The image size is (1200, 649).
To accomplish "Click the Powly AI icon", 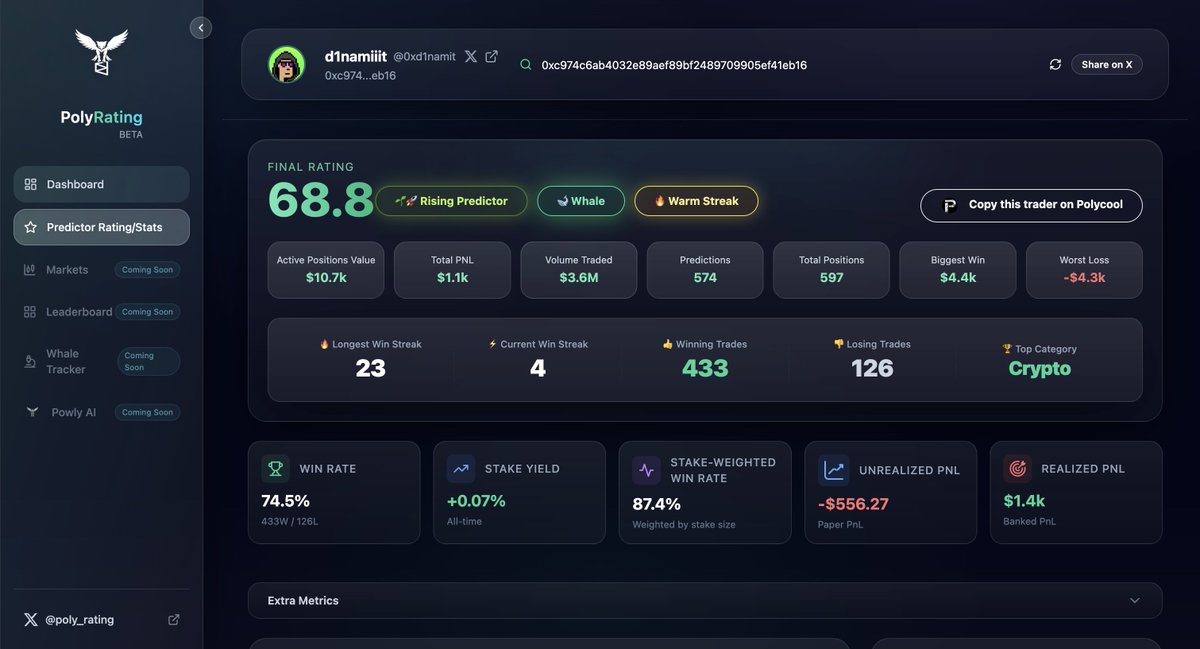I will coord(32,412).
